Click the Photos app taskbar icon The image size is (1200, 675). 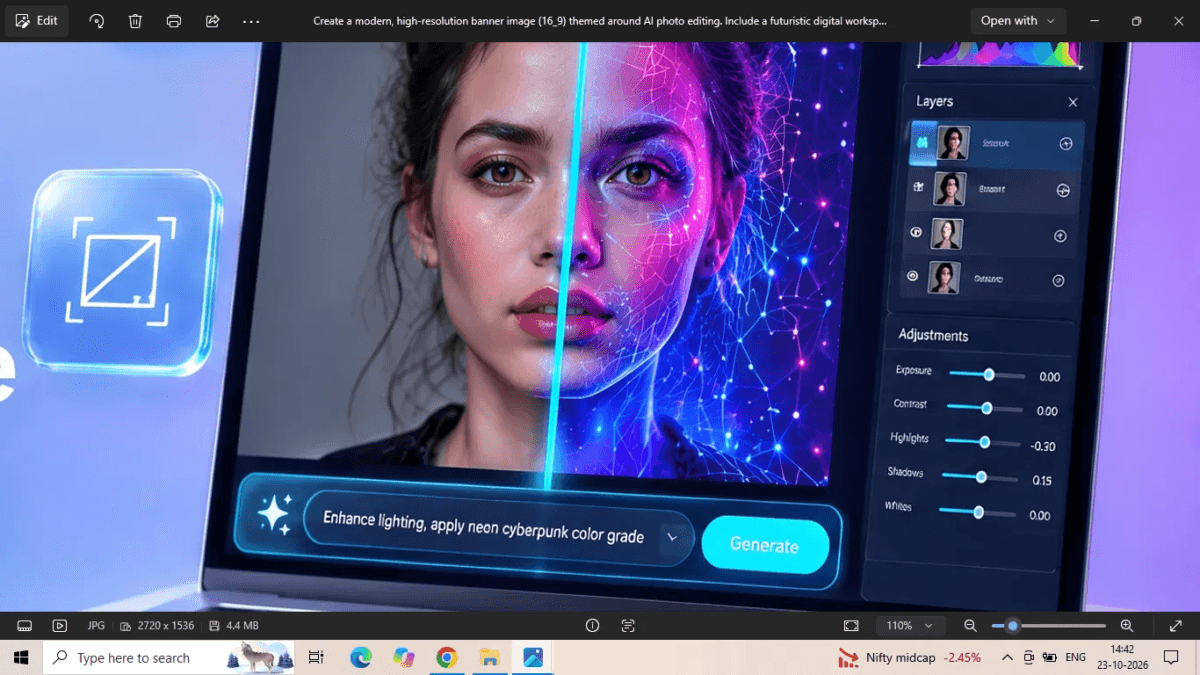pyautogui.click(x=533, y=657)
